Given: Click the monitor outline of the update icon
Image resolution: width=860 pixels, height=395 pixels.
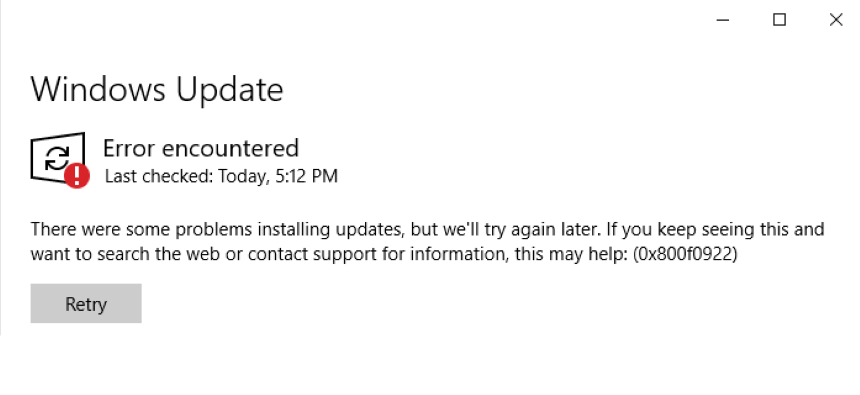Looking at the screenshot, I should [57, 157].
